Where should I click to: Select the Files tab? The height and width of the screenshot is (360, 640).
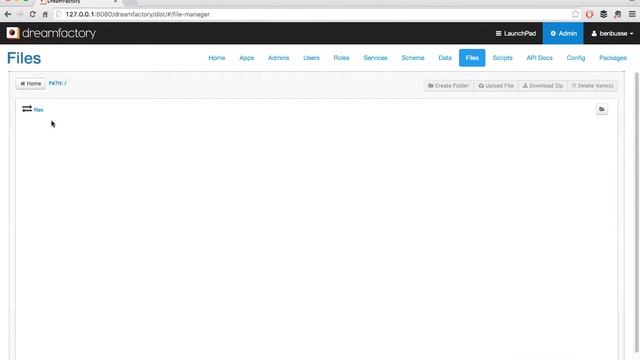click(472, 58)
